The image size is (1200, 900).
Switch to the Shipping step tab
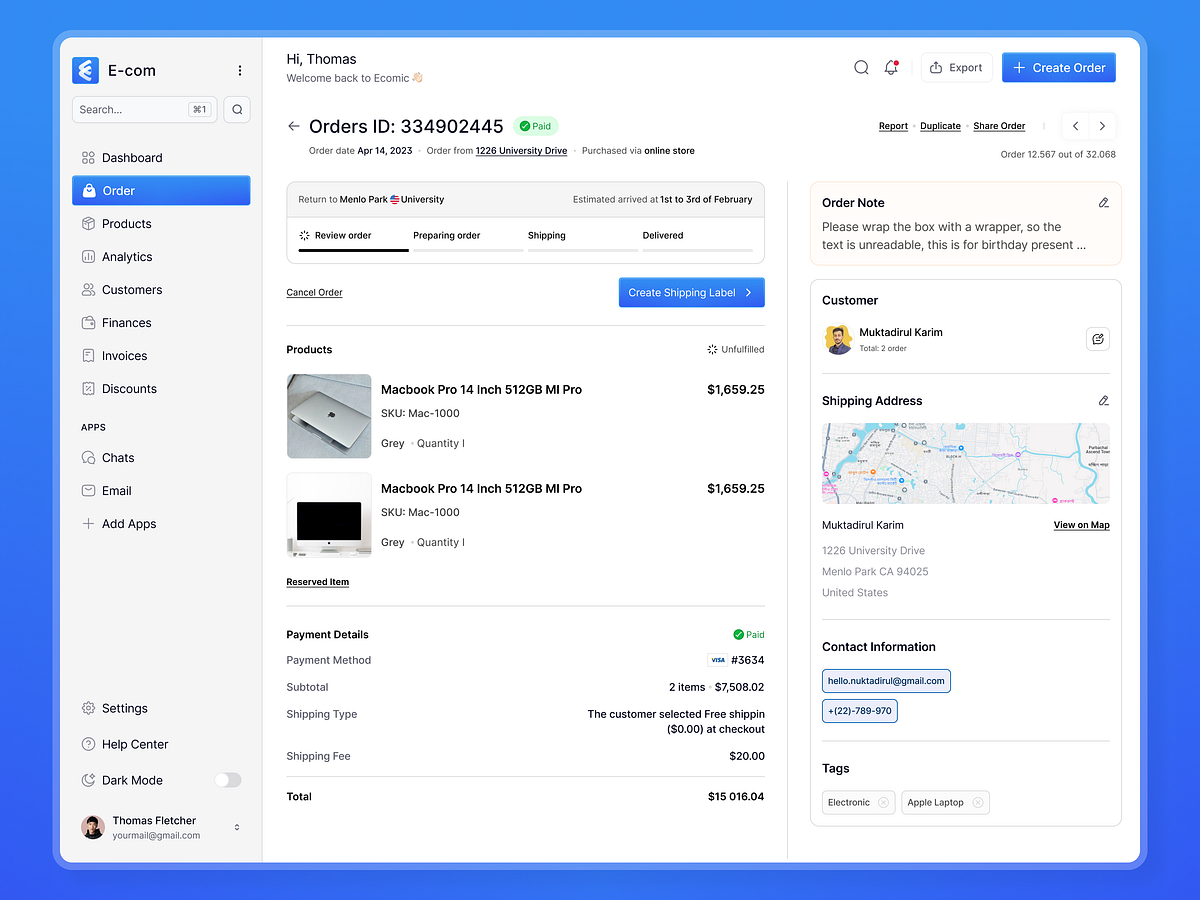tap(546, 235)
